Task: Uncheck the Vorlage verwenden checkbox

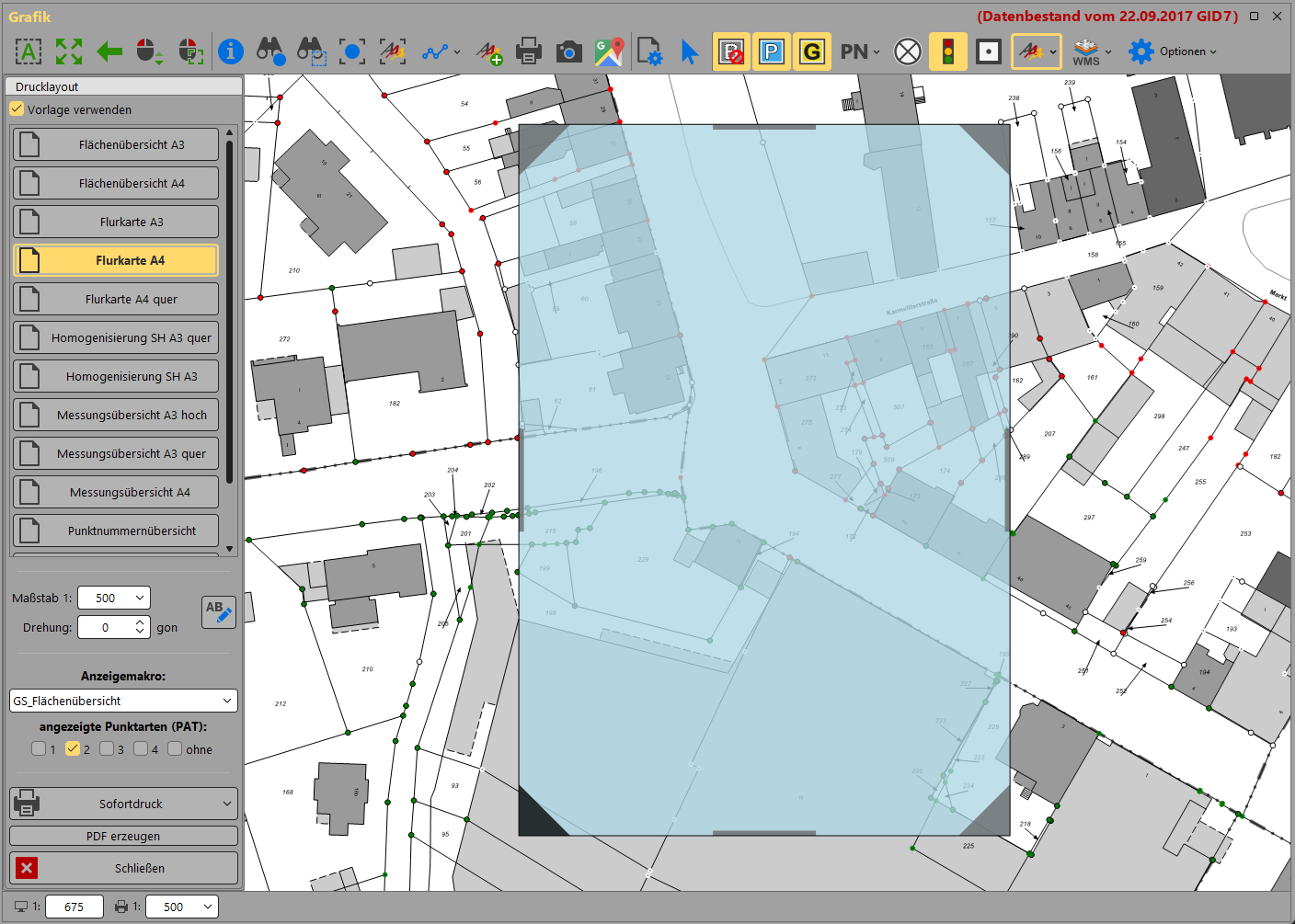Action: pyautogui.click(x=17, y=109)
